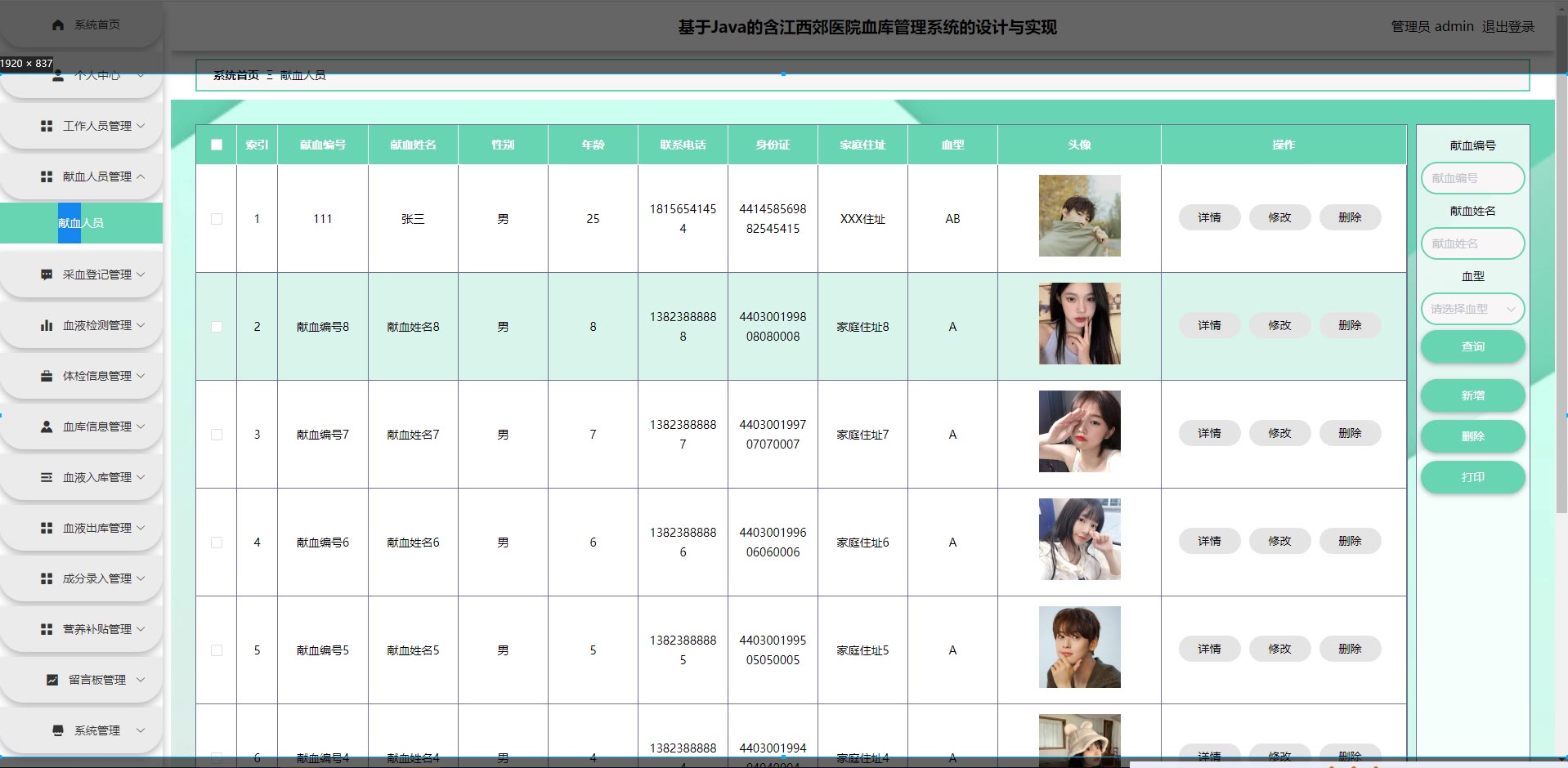Image resolution: width=1568 pixels, height=768 pixels.
Task: Click the avatar thumbnail of 献血姓名5
Action: (x=1079, y=647)
